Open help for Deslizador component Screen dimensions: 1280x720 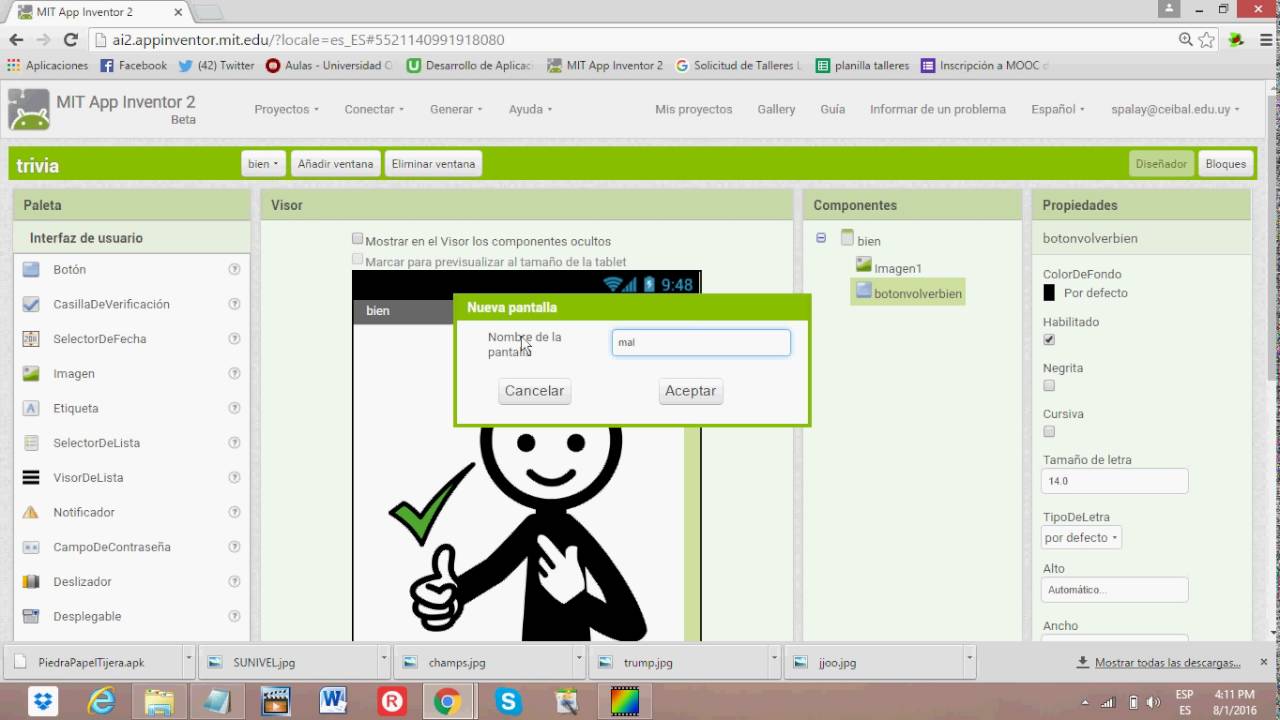pyautogui.click(x=234, y=581)
